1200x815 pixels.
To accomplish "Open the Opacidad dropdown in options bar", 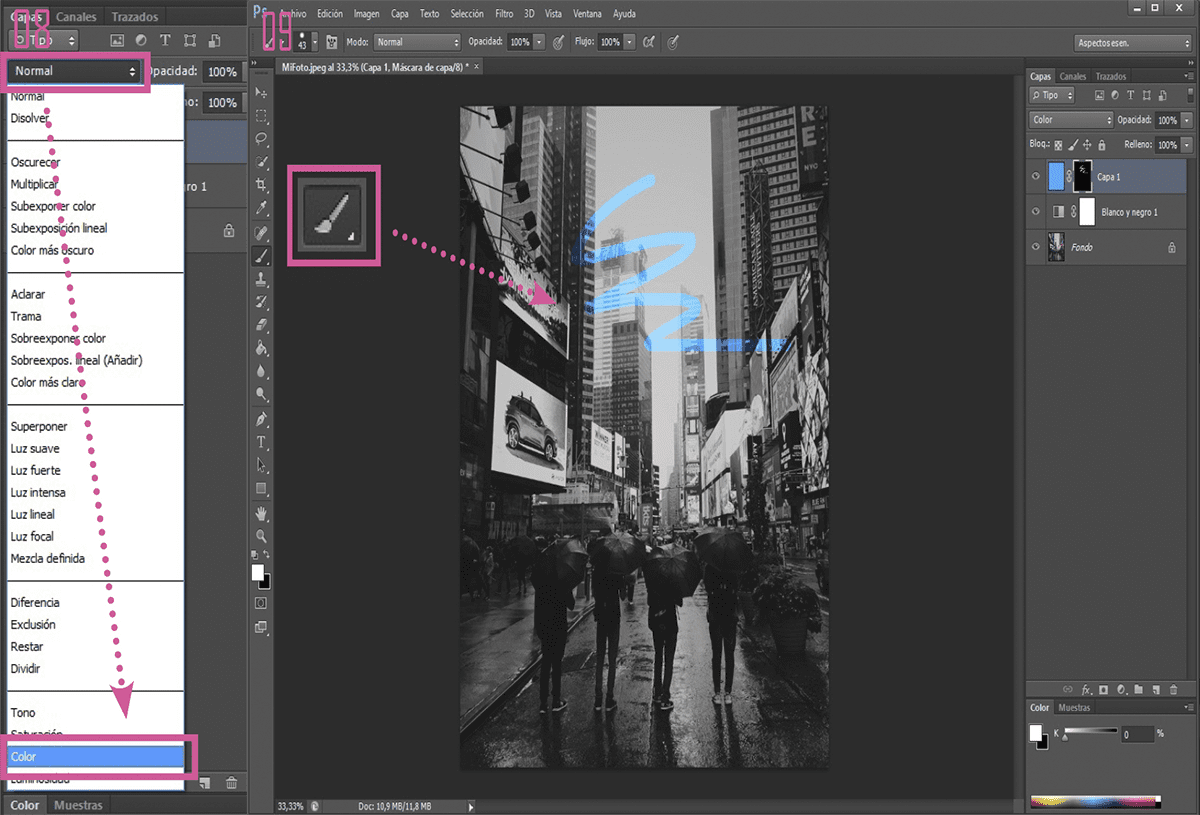I will 527,42.
